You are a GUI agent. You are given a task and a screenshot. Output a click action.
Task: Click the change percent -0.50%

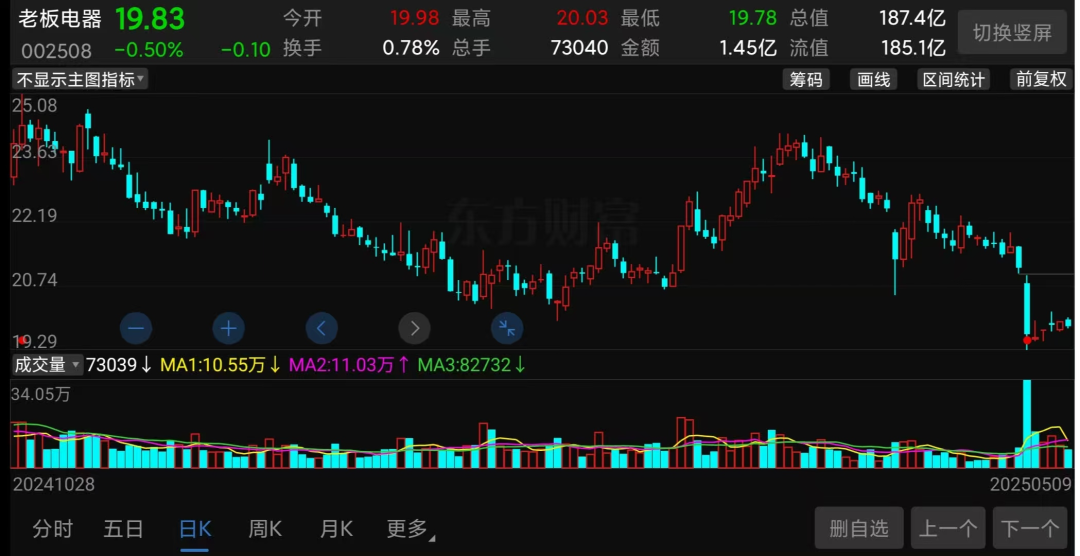[x=149, y=50]
